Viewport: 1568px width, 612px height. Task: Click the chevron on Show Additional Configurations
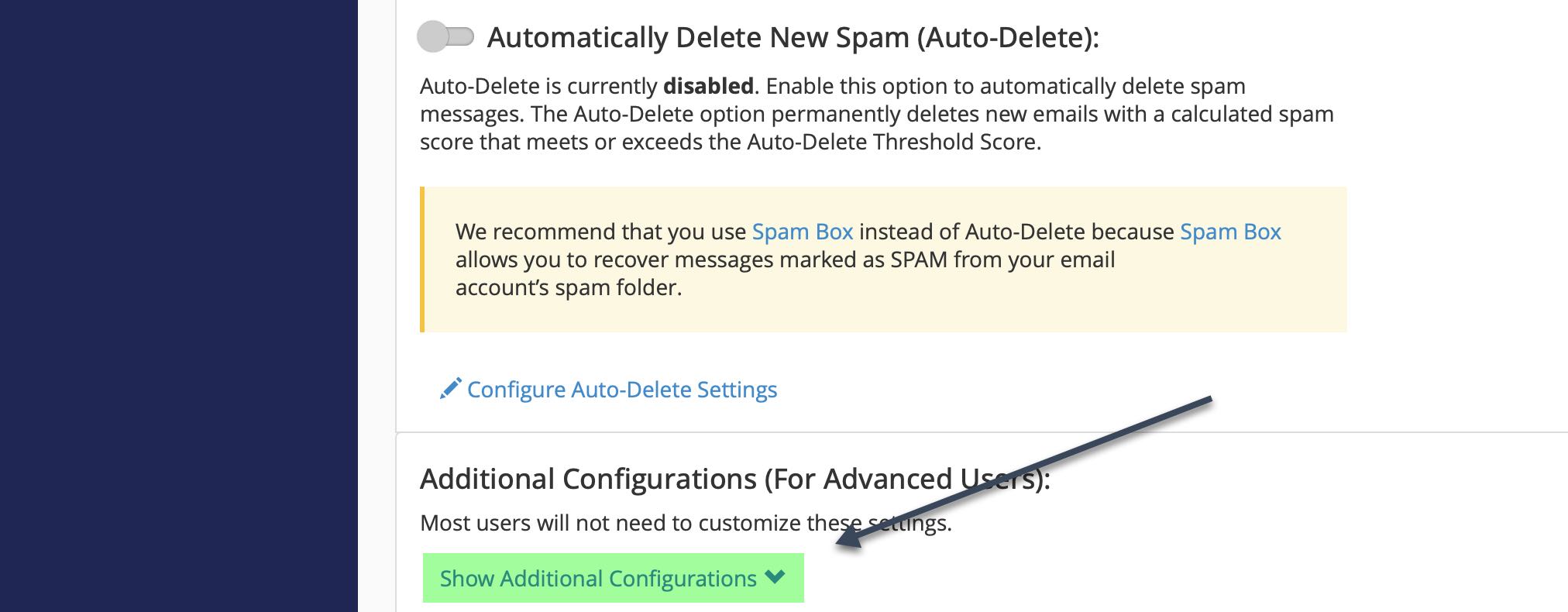tap(775, 577)
